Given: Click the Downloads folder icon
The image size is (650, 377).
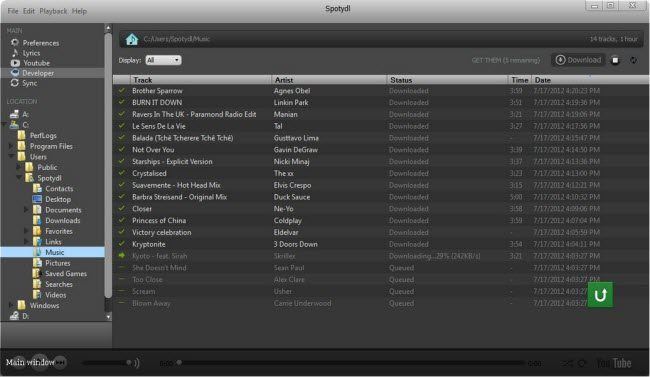Looking at the screenshot, I should tap(37, 220).
